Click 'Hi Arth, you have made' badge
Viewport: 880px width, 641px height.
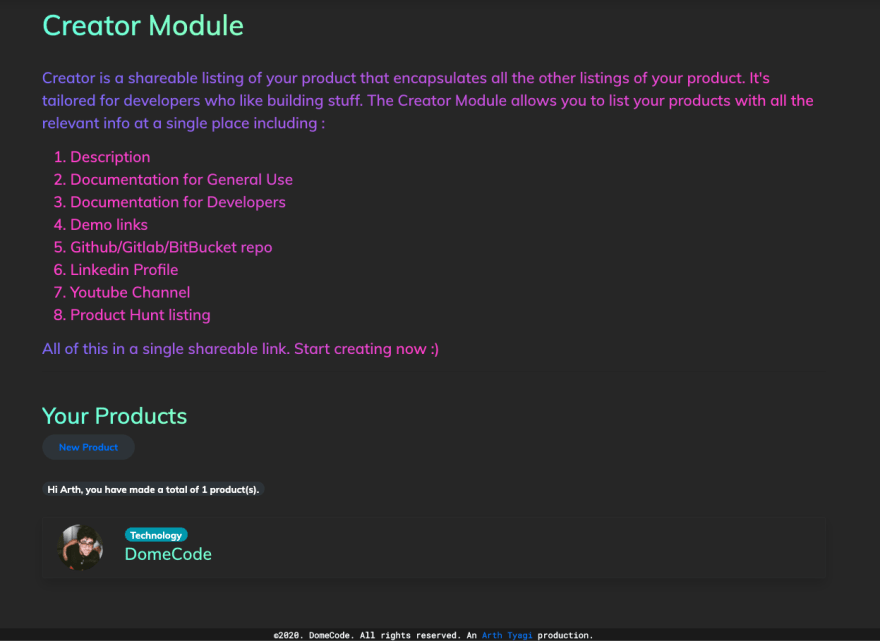[x=153, y=489]
